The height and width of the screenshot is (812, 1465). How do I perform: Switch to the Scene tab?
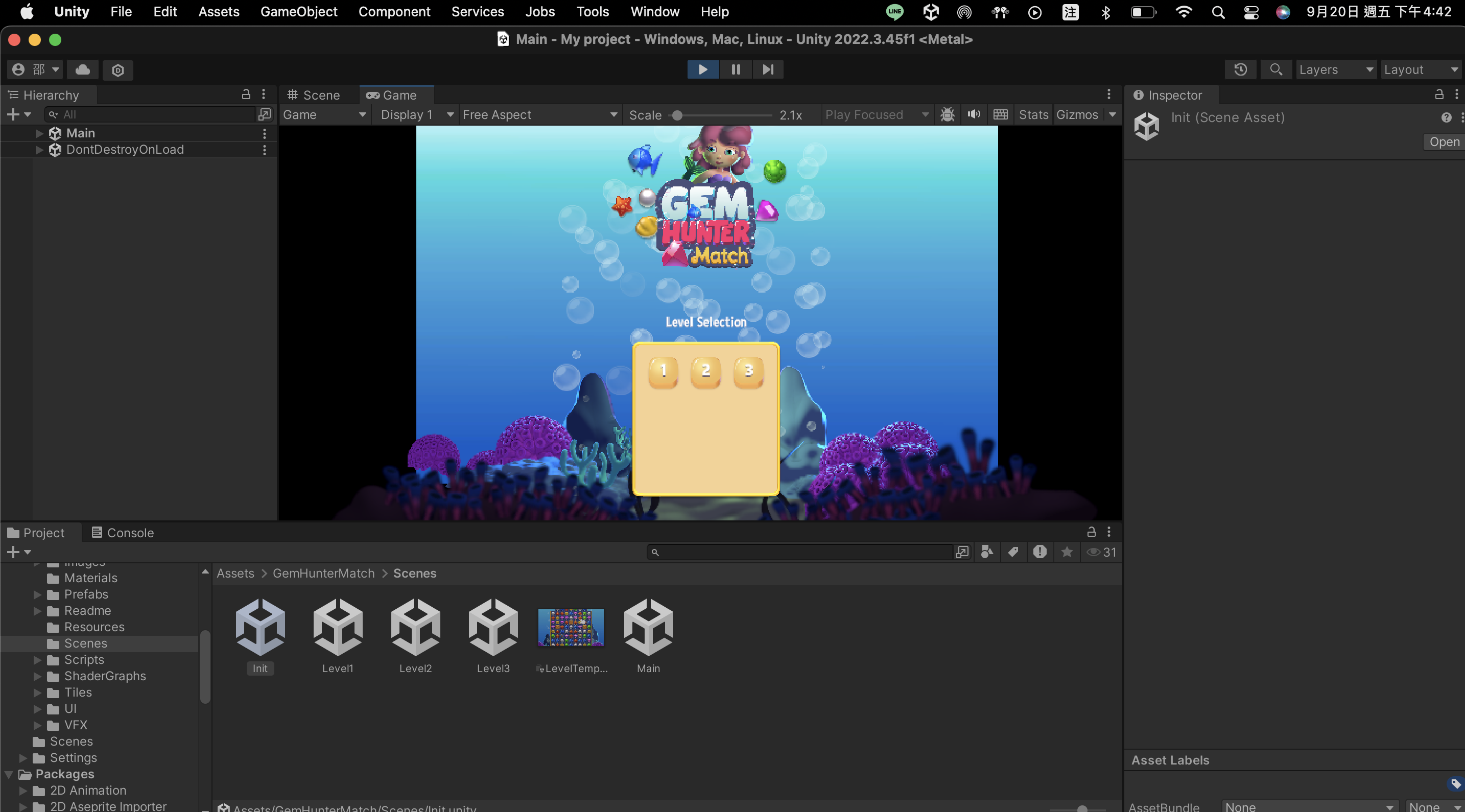(314, 95)
